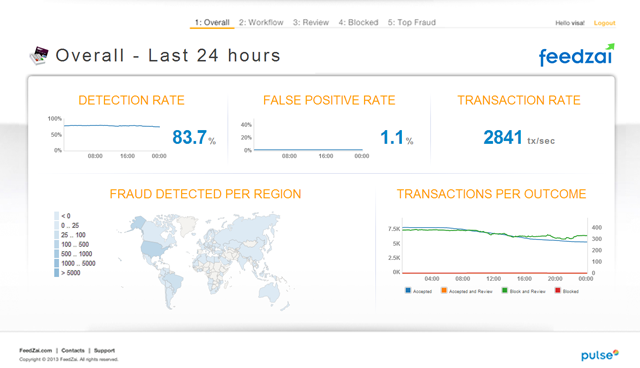Click the Logout link
The width and height of the screenshot is (640, 368).
pos(604,23)
